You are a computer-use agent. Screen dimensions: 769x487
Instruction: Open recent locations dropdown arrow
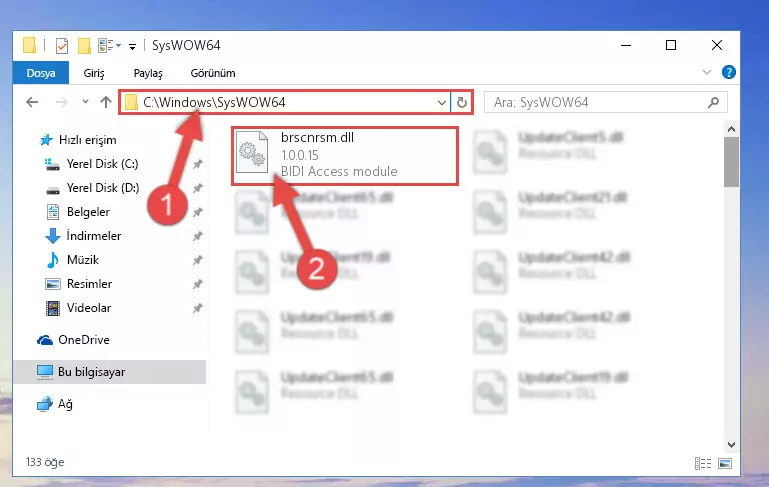point(85,102)
